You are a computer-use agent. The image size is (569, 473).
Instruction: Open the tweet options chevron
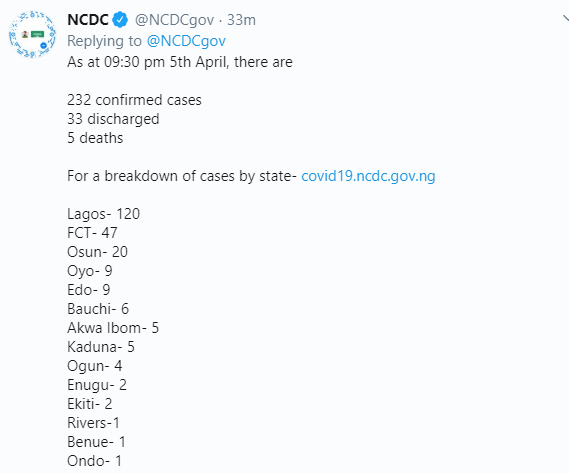point(566,18)
